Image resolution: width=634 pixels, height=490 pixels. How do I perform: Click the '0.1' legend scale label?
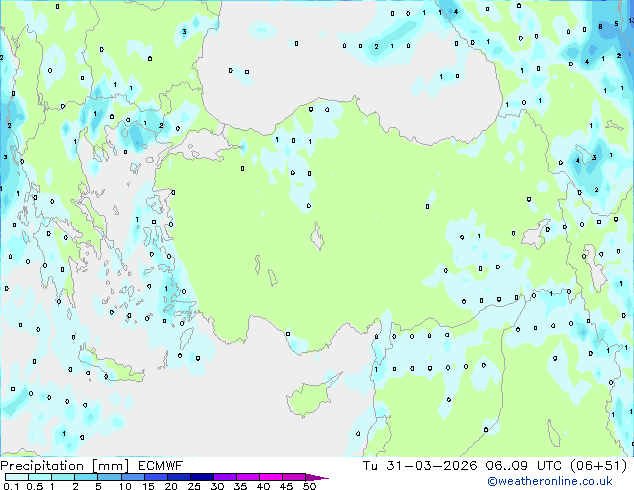(11, 486)
